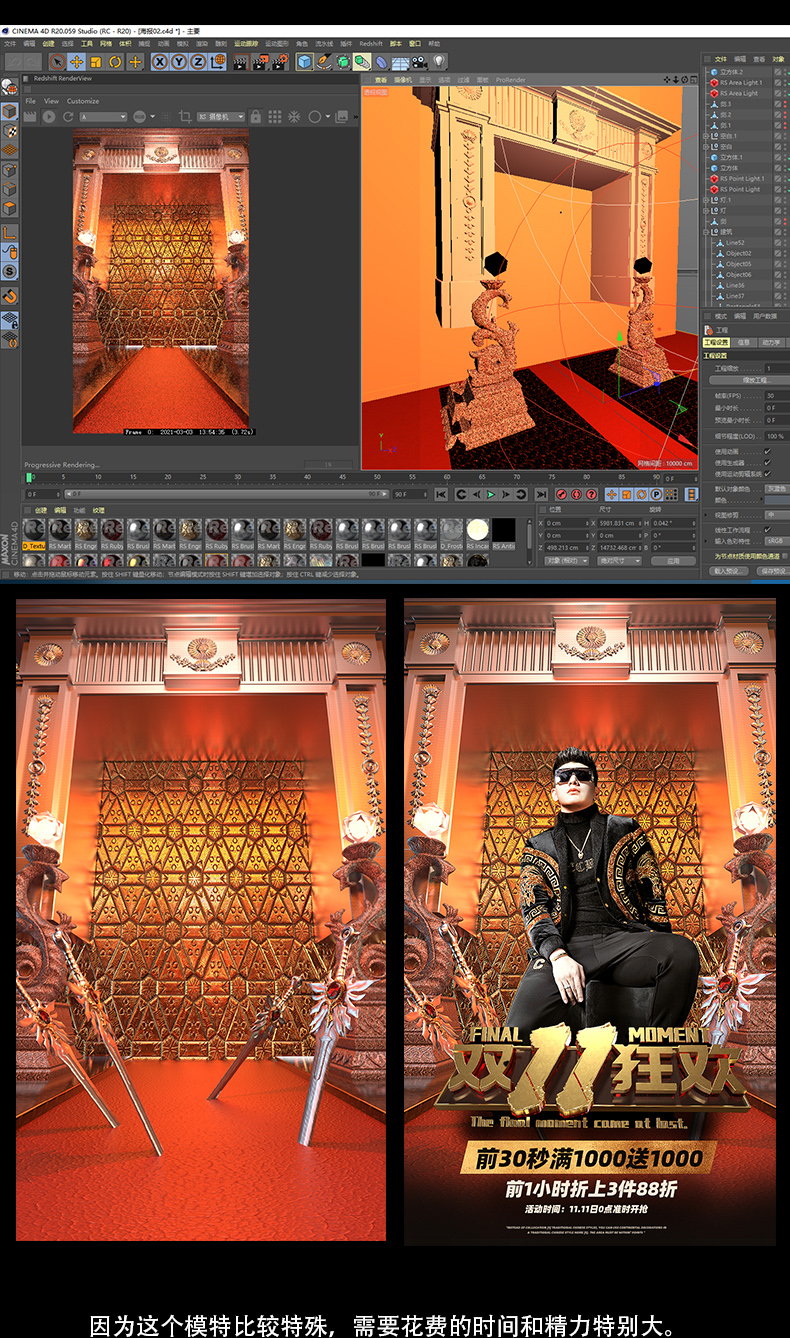This screenshot has width=790, height=1338.
Task: Activate the Rotate tool in top toolbar
Action: click(115, 62)
